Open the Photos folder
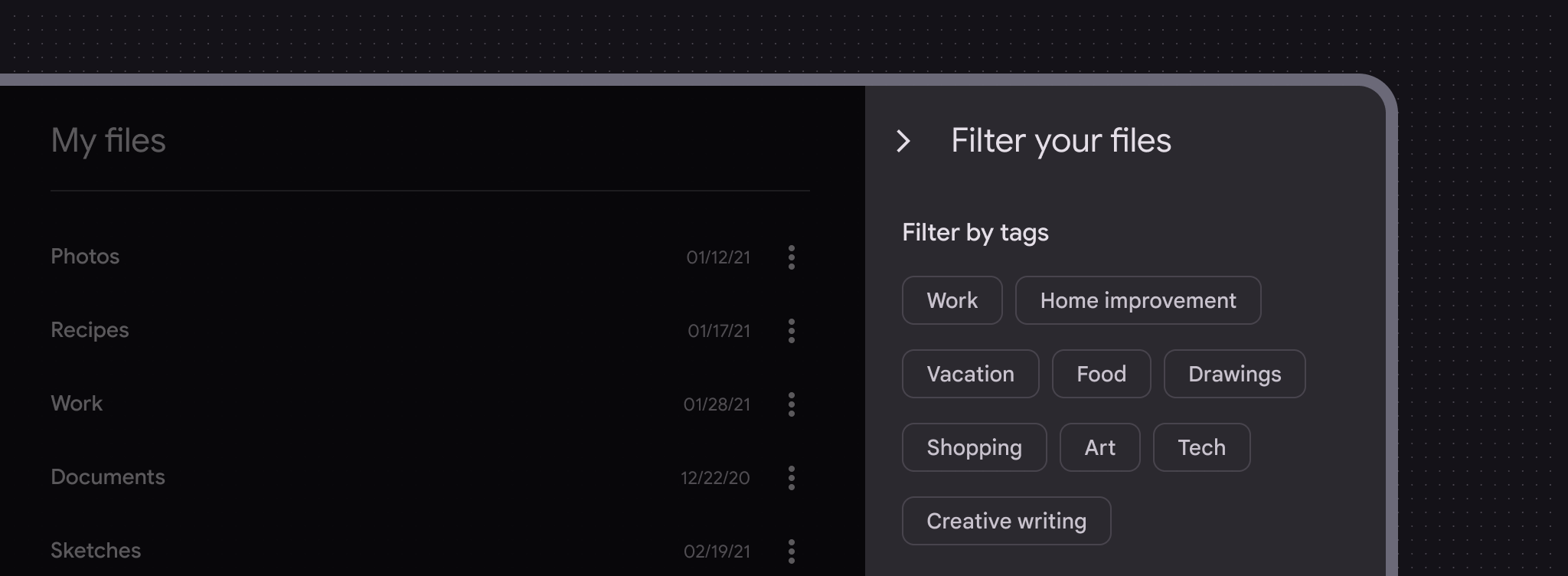 [x=85, y=257]
